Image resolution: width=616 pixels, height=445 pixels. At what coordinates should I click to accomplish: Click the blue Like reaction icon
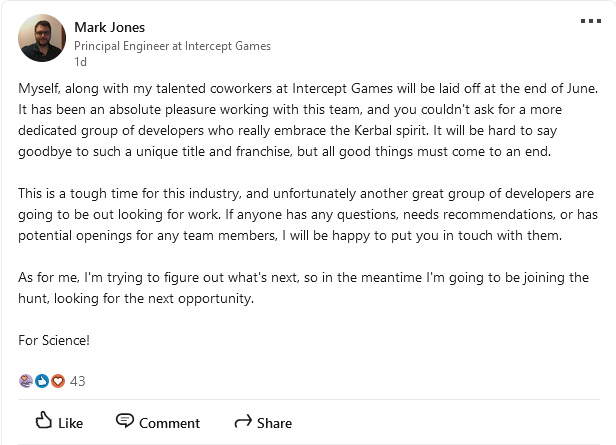[42, 381]
